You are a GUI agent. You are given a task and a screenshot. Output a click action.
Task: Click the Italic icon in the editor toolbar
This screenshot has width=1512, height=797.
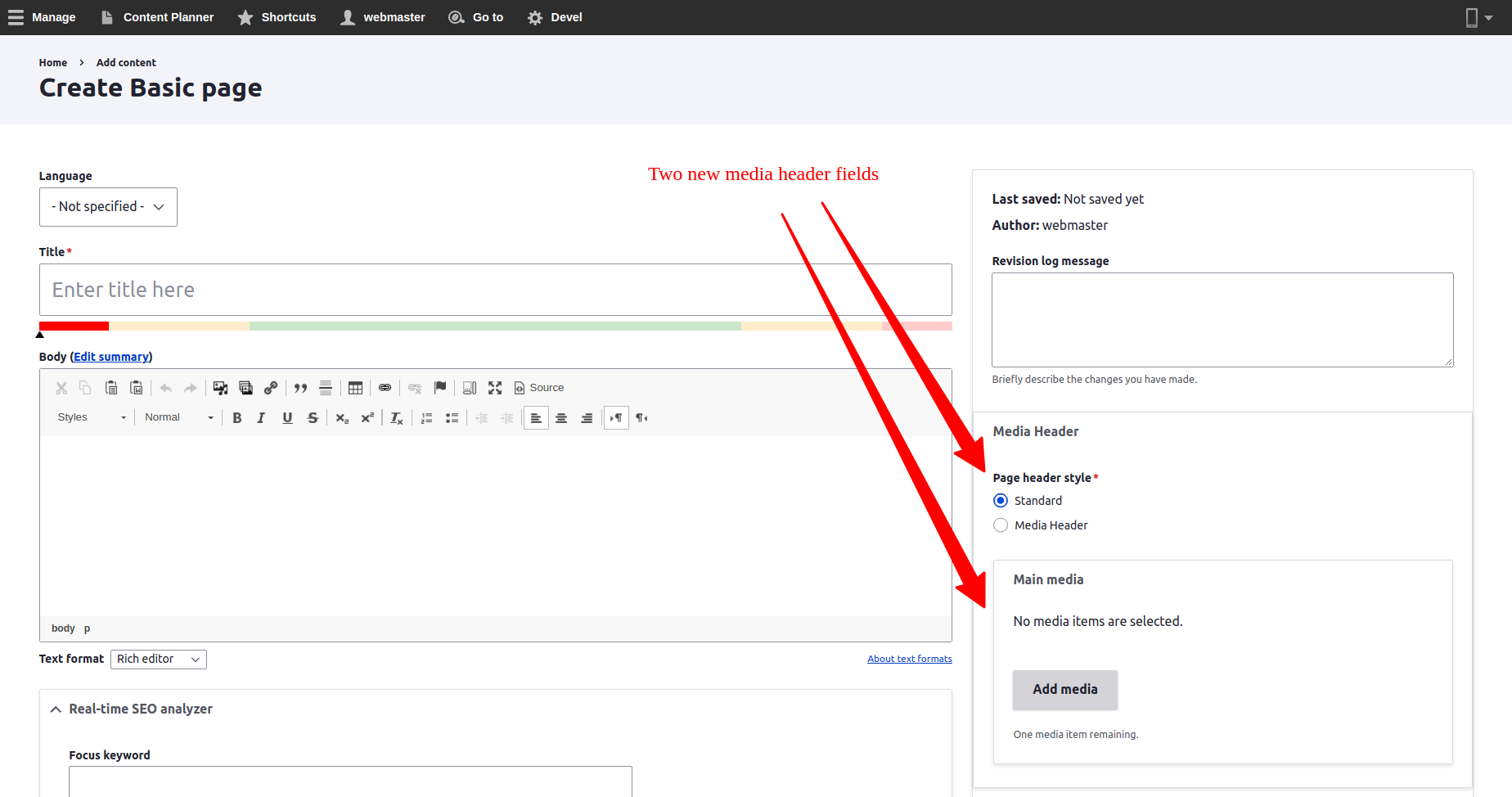(261, 418)
